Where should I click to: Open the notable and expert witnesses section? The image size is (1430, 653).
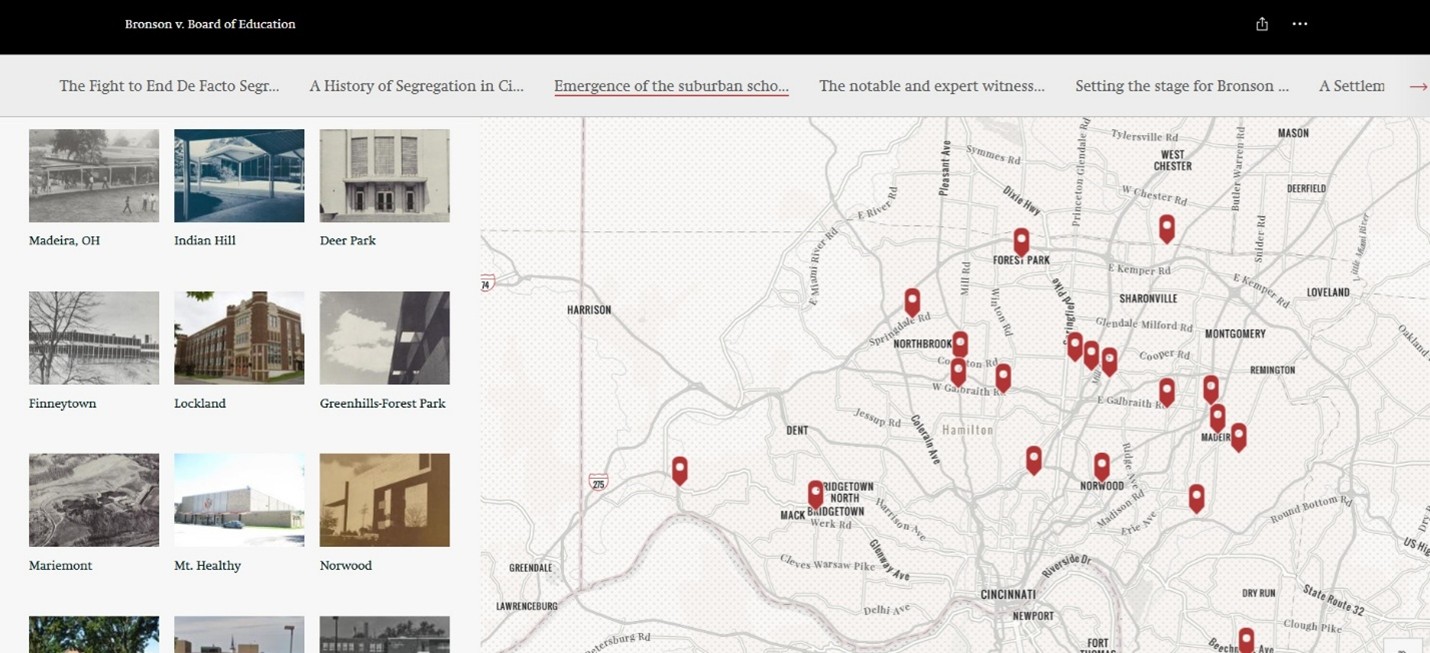click(931, 86)
